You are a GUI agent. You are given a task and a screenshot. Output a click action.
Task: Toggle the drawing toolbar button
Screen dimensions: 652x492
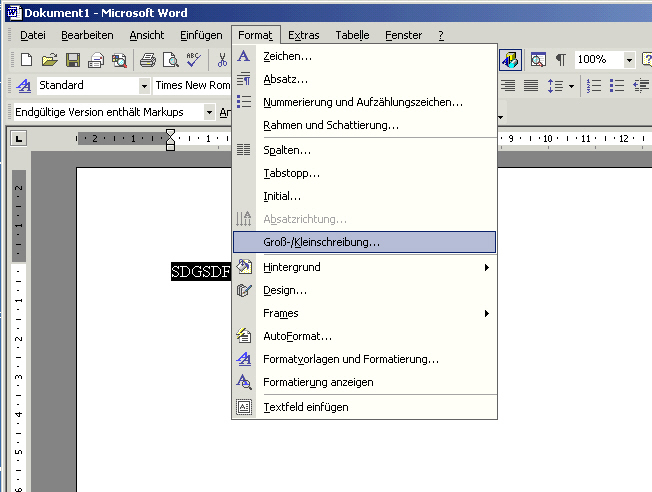coord(511,60)
